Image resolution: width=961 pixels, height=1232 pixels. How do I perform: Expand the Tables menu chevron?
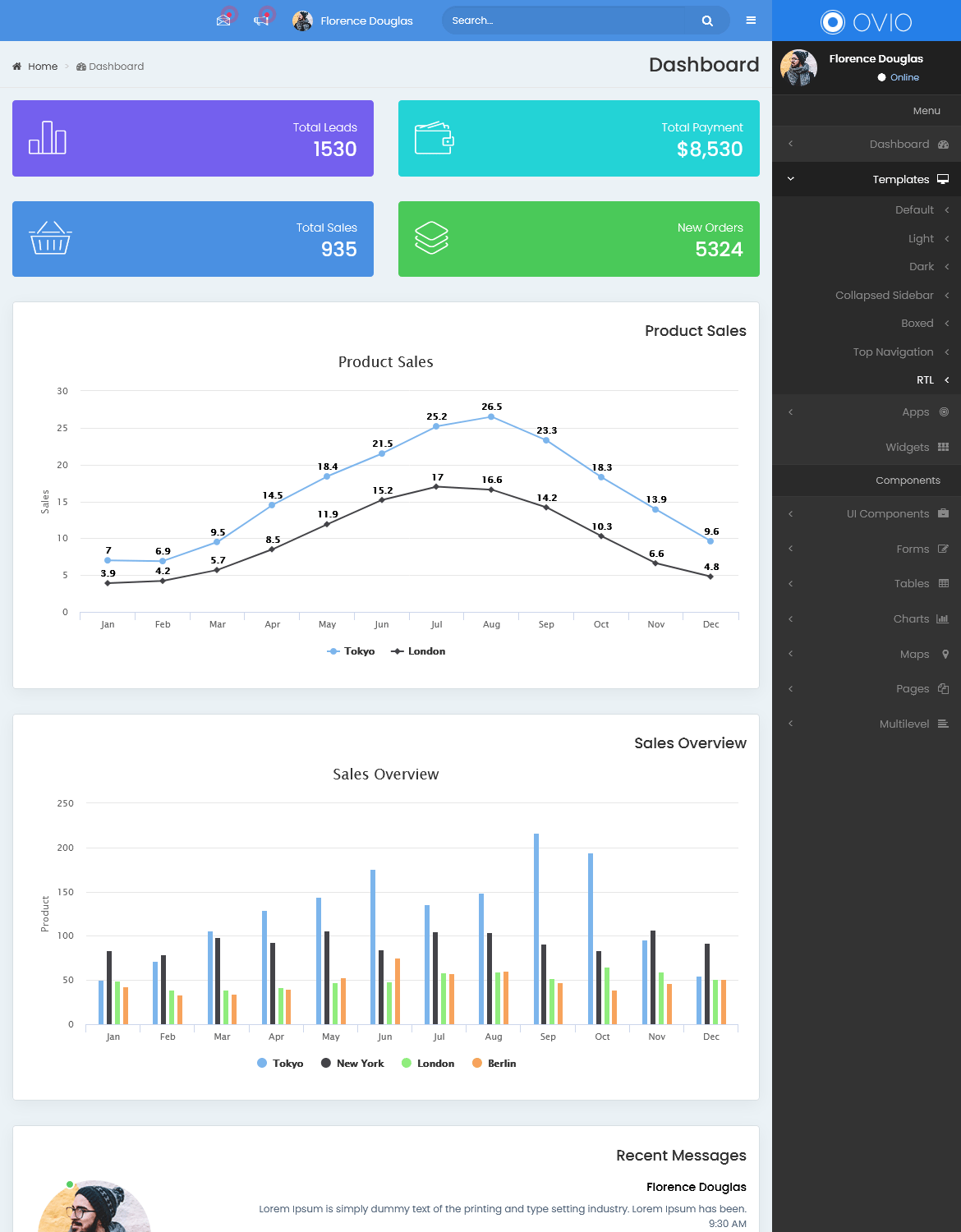point(791,584)
